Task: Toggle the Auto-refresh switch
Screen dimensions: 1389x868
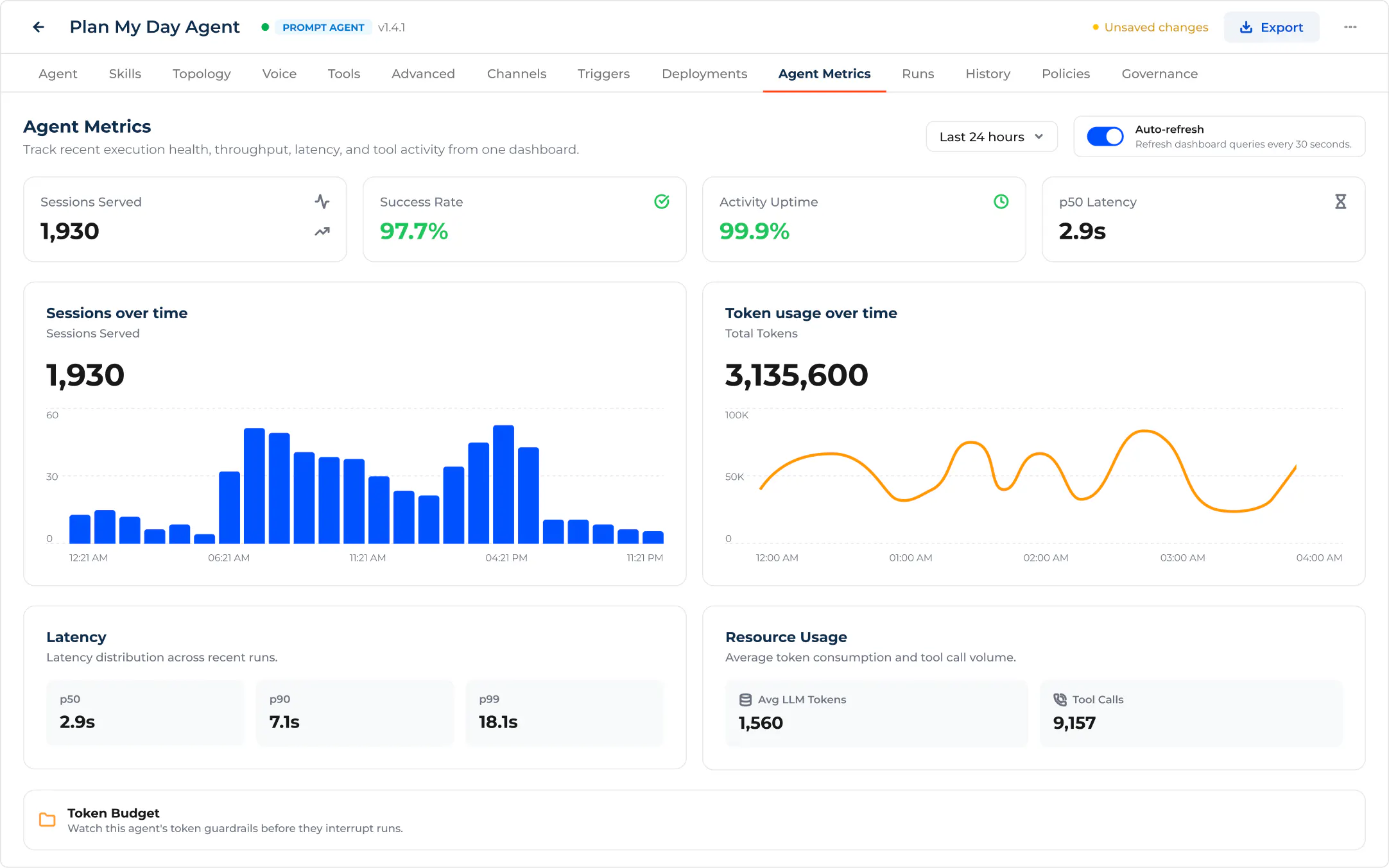Action: pyautogui.click(x=1105, y=137)
